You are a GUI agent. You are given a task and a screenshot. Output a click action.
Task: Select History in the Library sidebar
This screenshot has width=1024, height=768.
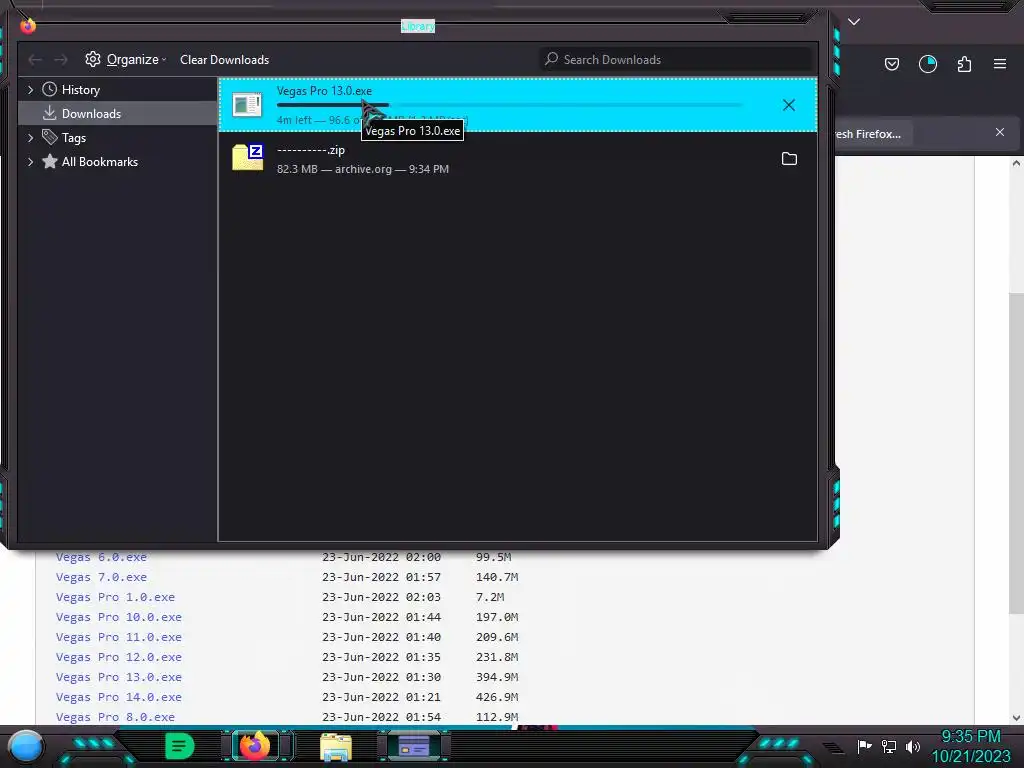click(x=80, y=89)
